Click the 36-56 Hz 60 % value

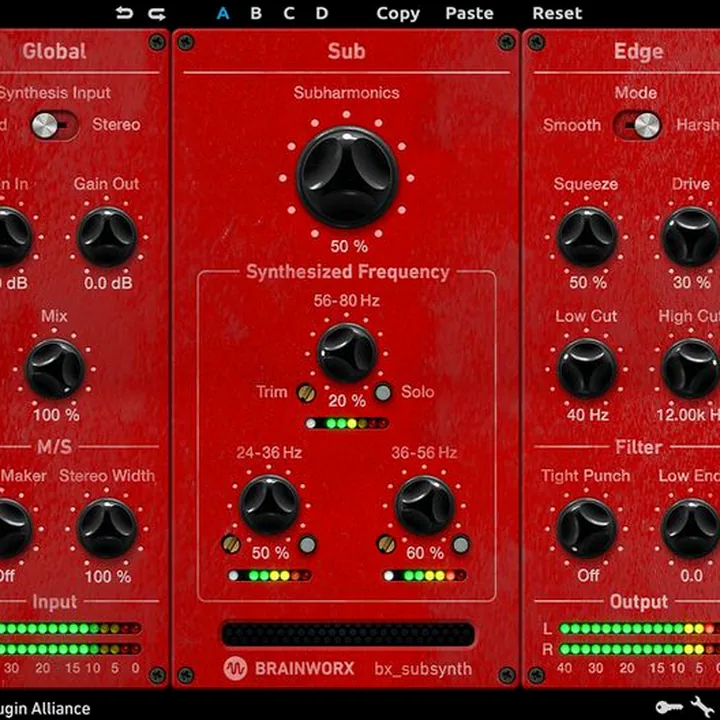tap(425, 553)
